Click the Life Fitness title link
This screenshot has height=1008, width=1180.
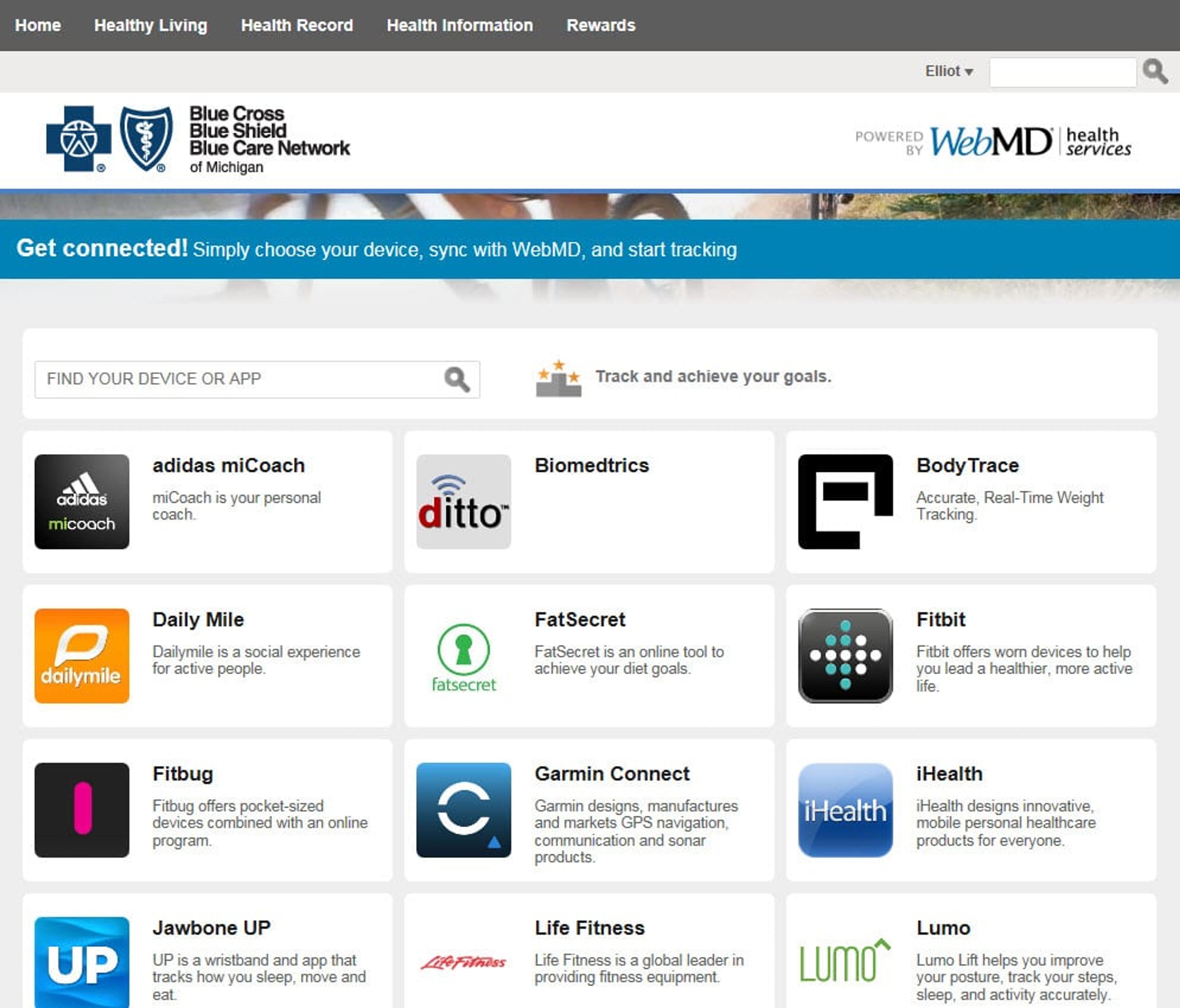(x=589, y=928)
